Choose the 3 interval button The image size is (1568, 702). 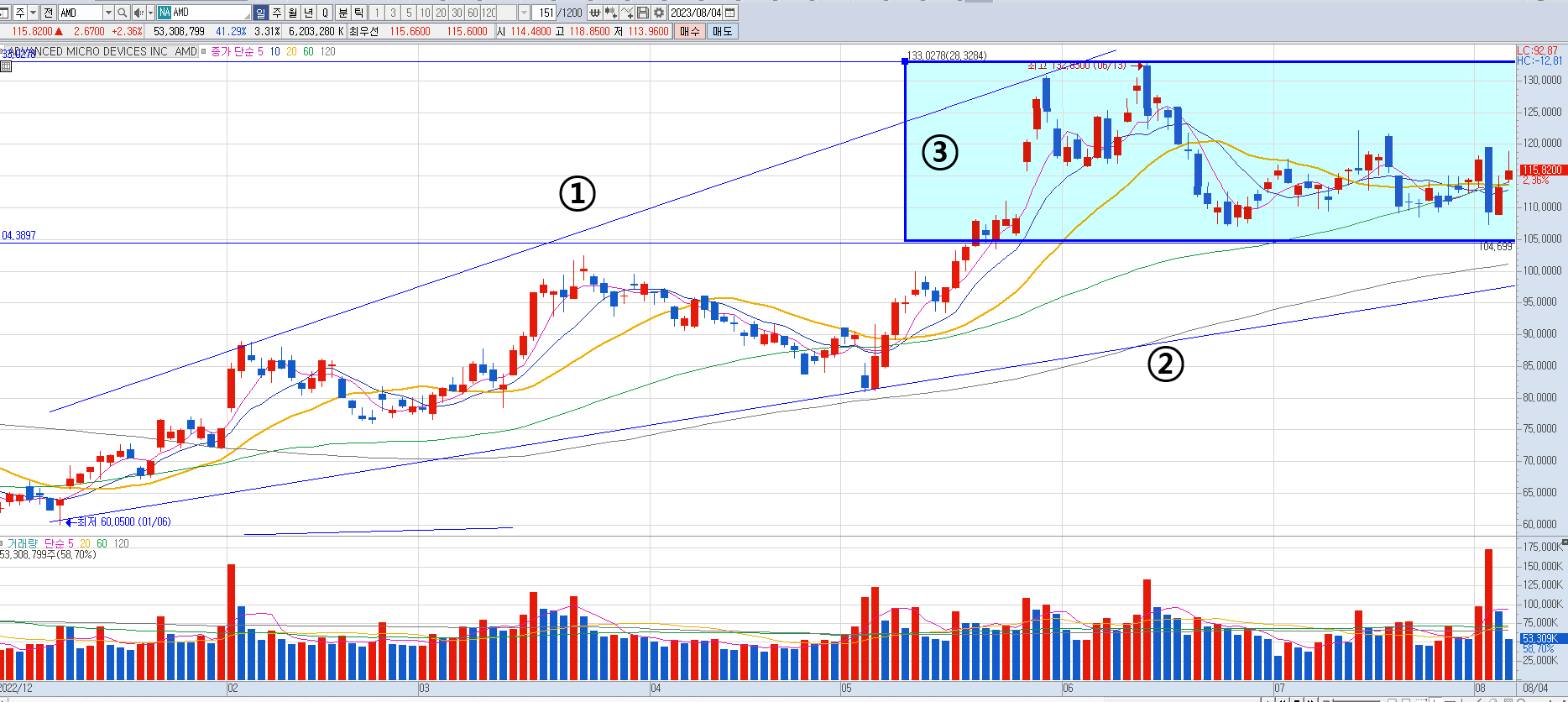(x=393, y=13)
